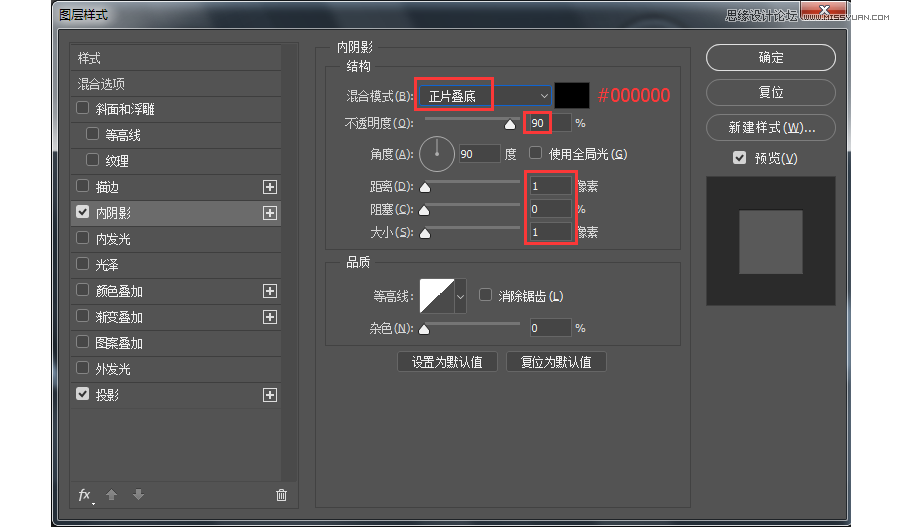Screen dimensions: 900x527
Task: Enable 描边 checkbox
Action: coord(83,186)
